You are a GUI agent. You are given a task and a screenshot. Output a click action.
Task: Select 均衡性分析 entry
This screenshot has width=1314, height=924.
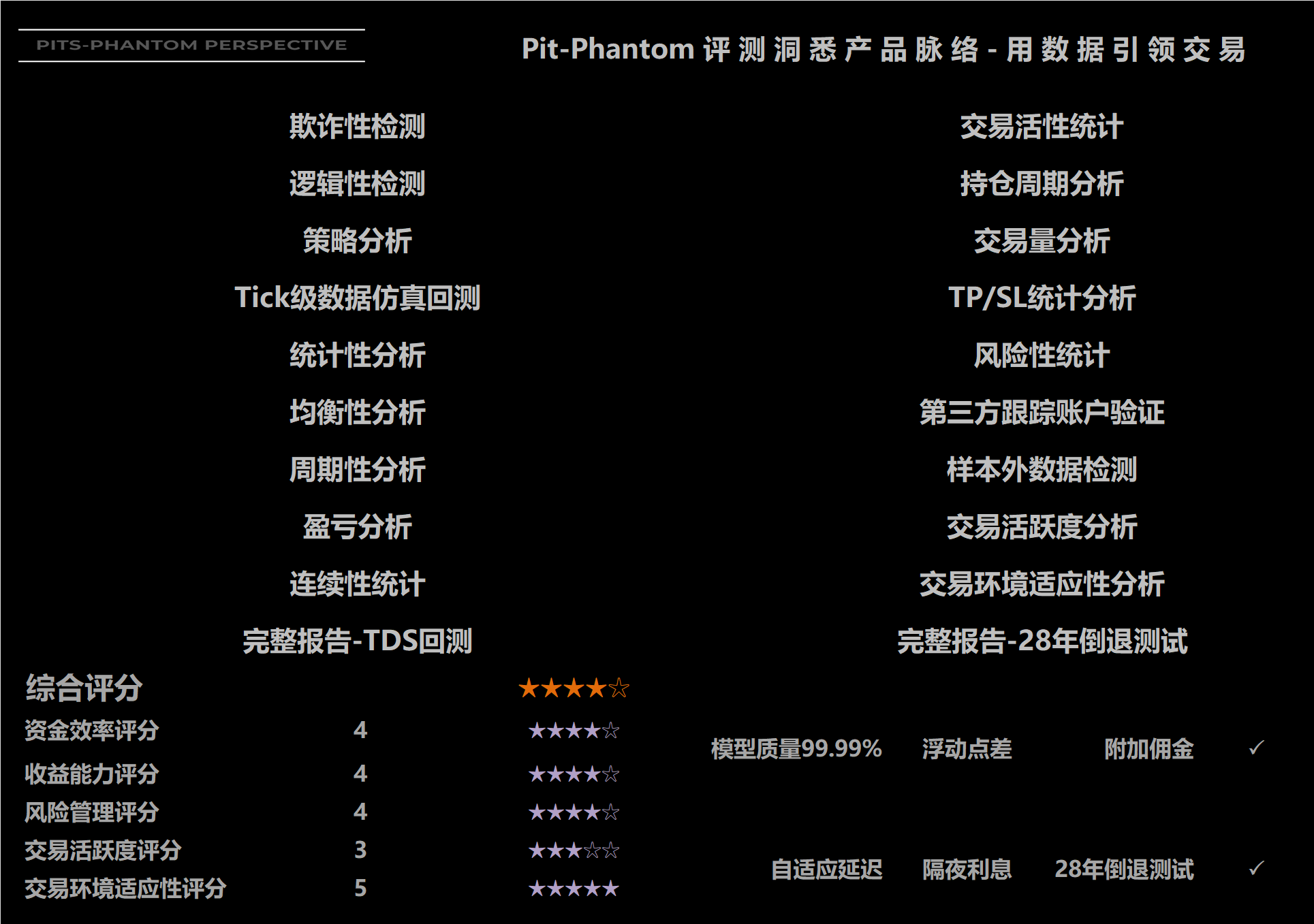357,413
